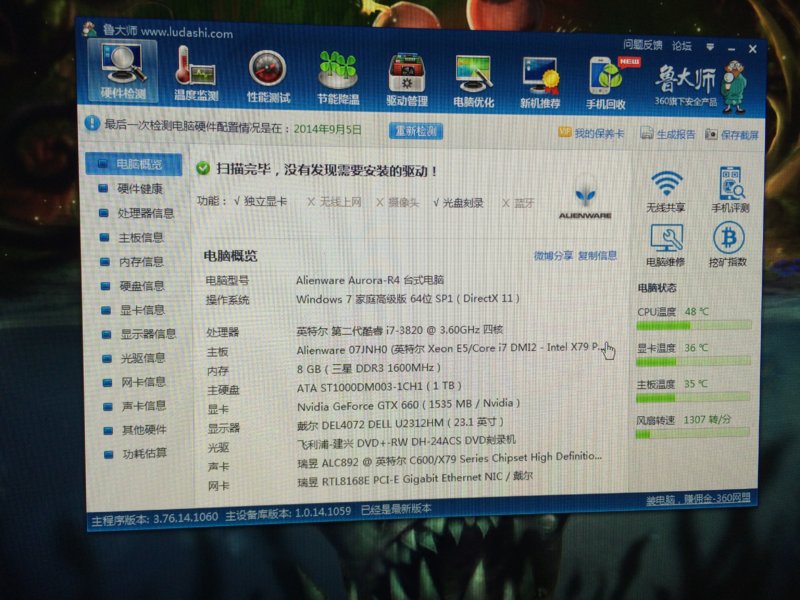Viewport: 800px width, 600px height.
Task: Click the CPU温度 progress bar
Action: (694, 325)
